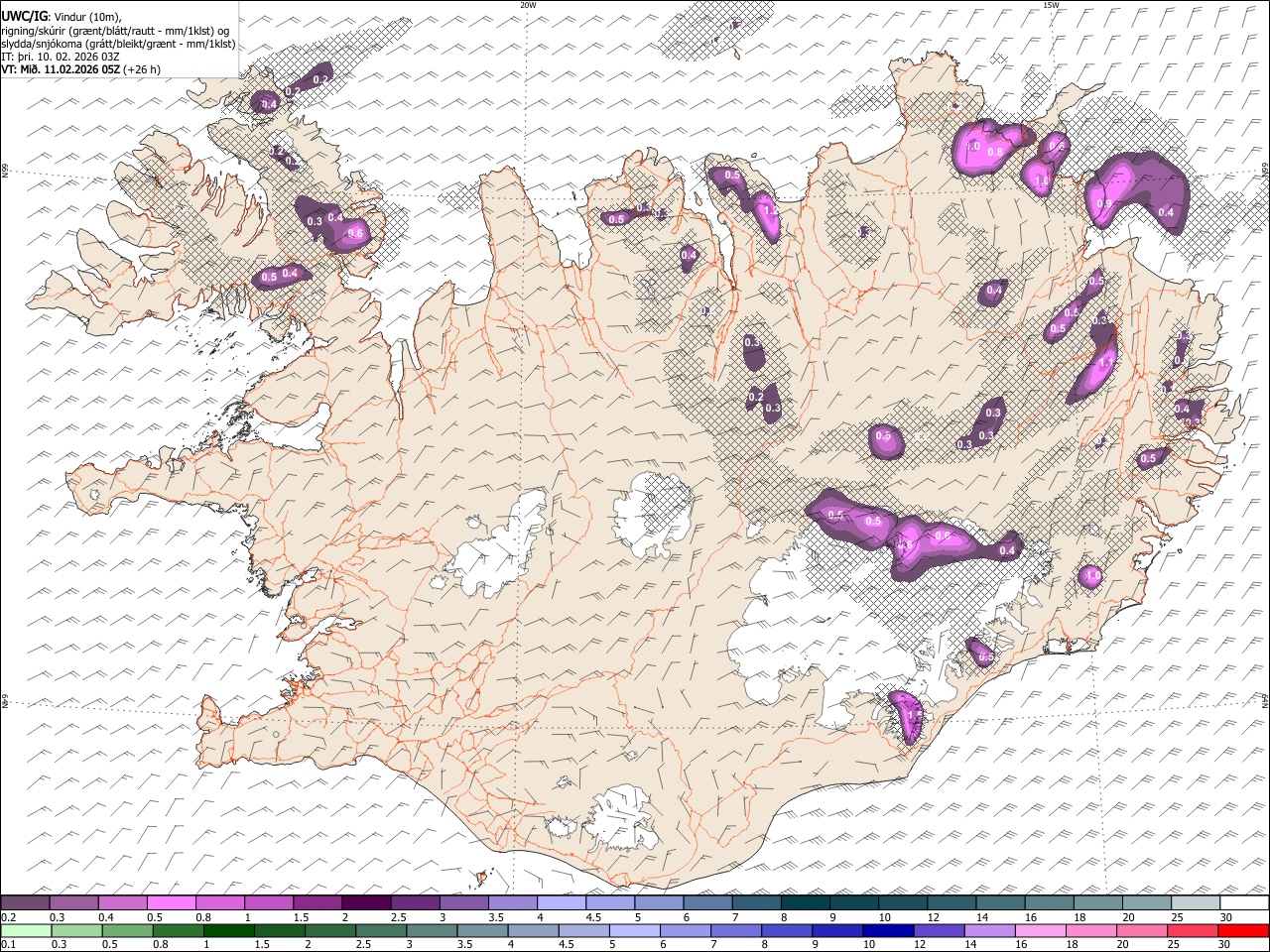Click the '25' value label in upper legend row
This screenshot has height=952, width=1270.
click(x=1178, y=917)
